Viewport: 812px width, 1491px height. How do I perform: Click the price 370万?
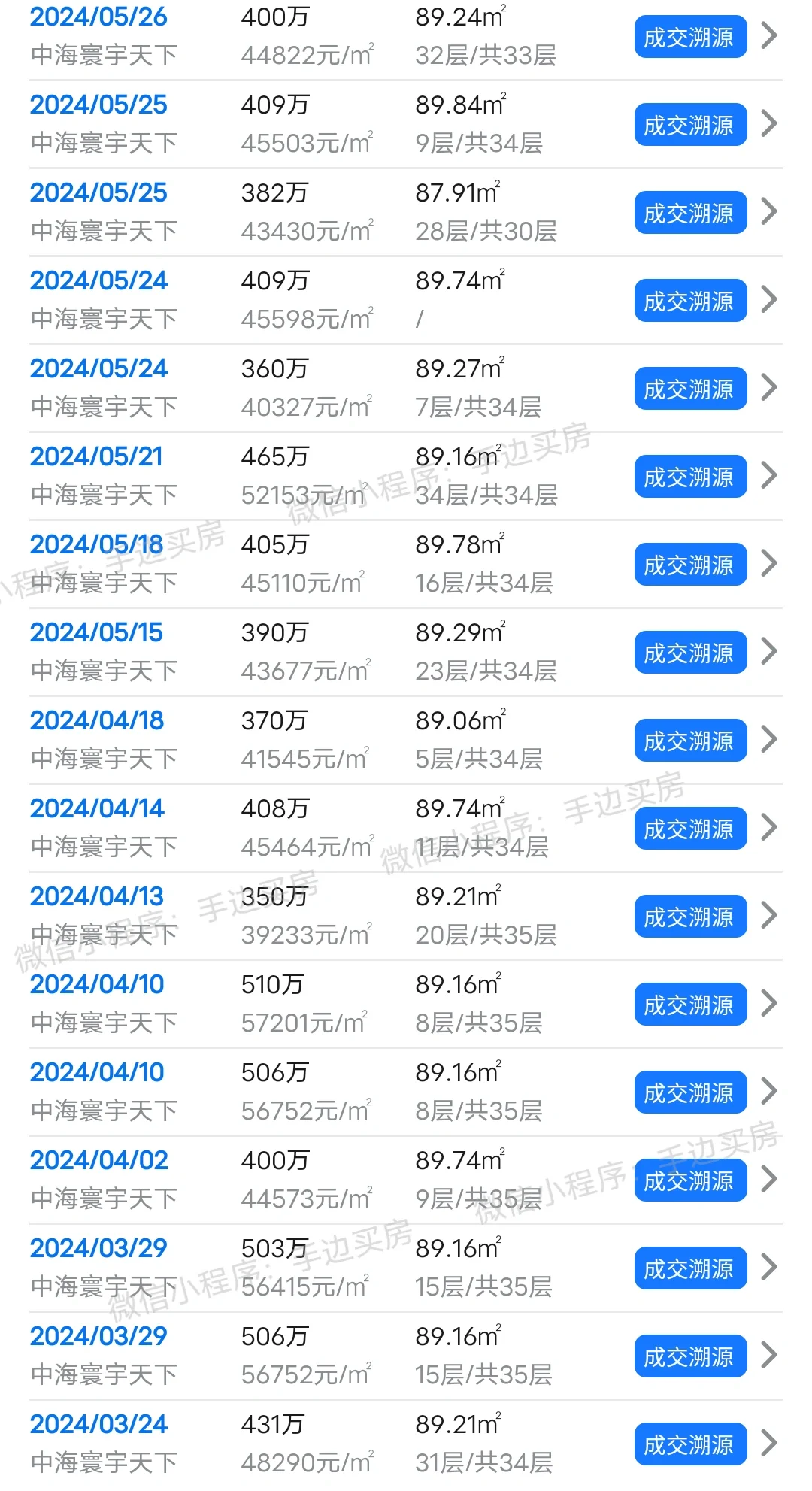coord(274,720)
